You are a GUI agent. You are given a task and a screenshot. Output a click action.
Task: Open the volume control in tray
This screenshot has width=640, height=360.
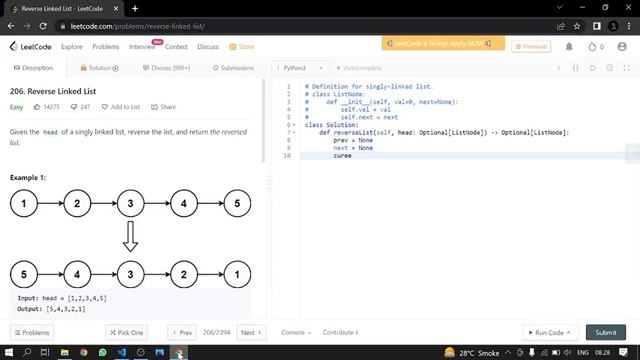click(567, 352)
